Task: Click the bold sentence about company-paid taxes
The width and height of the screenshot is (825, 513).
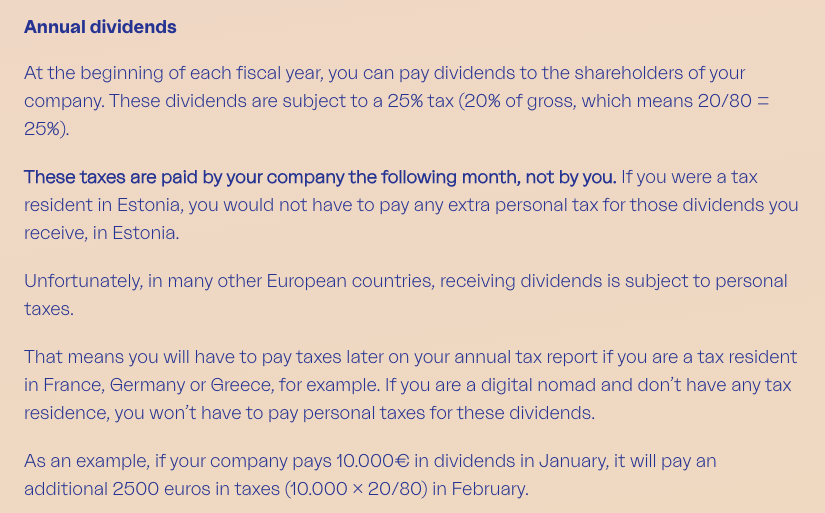Action: pos(320,177)
